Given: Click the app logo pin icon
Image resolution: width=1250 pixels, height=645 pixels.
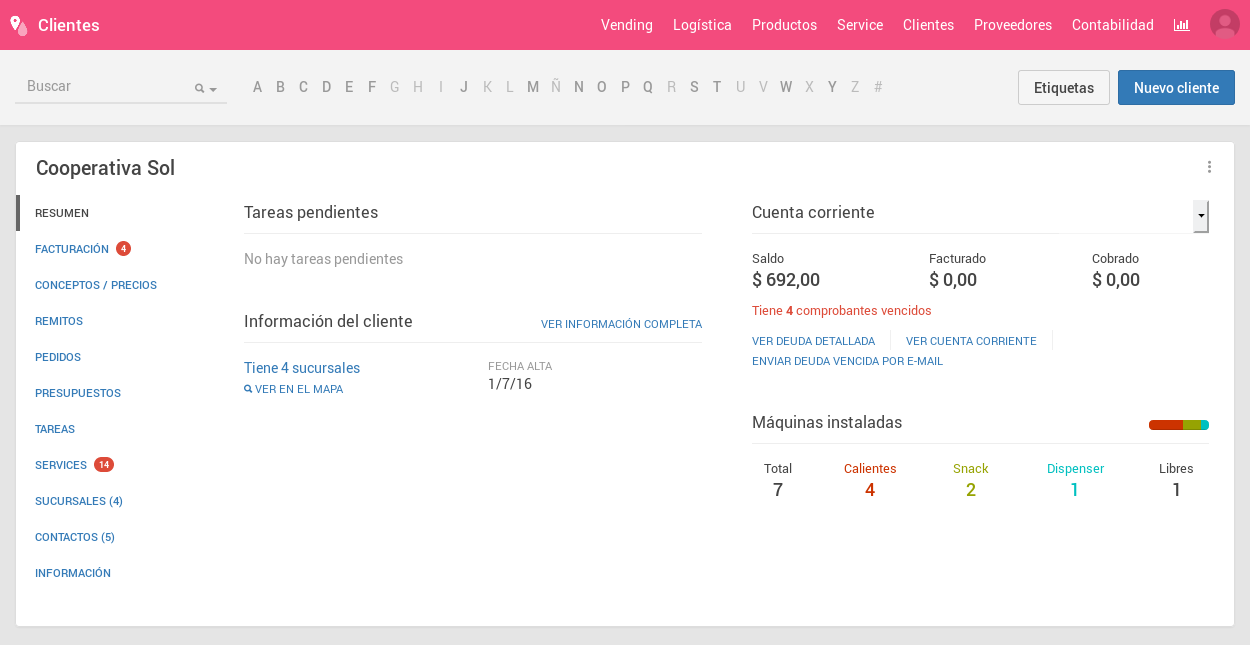Looking at the screenshot, I should click(18, 26).
